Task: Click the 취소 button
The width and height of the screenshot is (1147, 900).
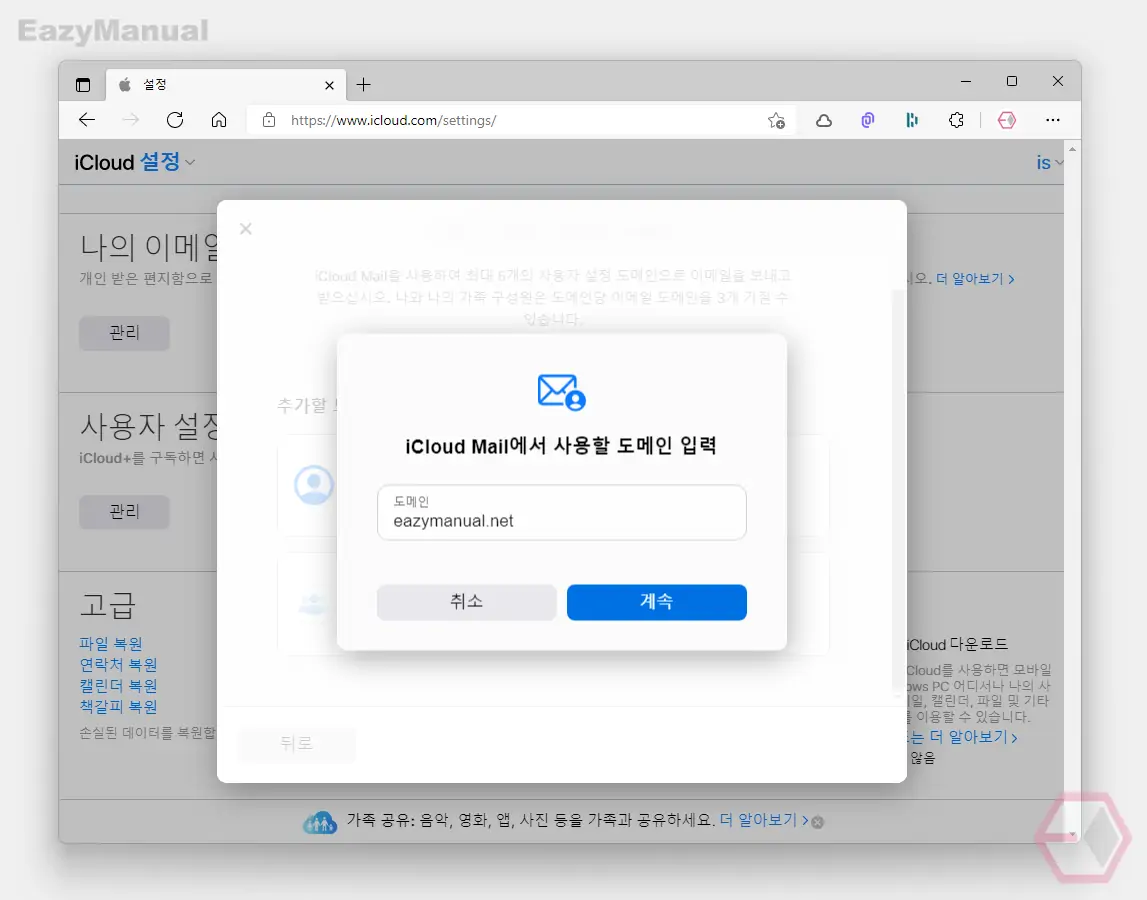Action: (x=467, y=601)
